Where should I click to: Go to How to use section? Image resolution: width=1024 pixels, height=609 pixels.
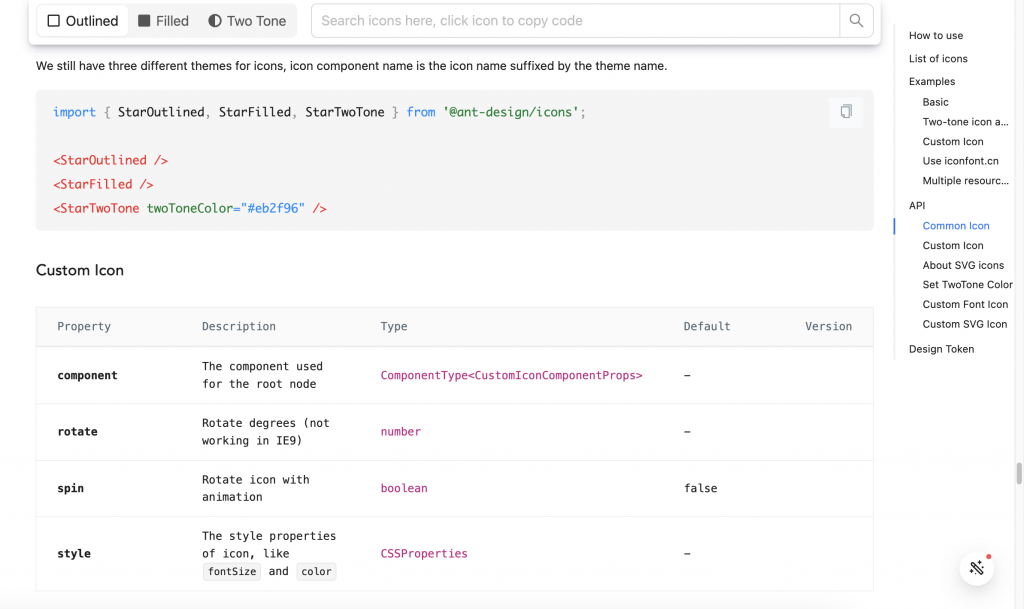(x=936, y=36)
